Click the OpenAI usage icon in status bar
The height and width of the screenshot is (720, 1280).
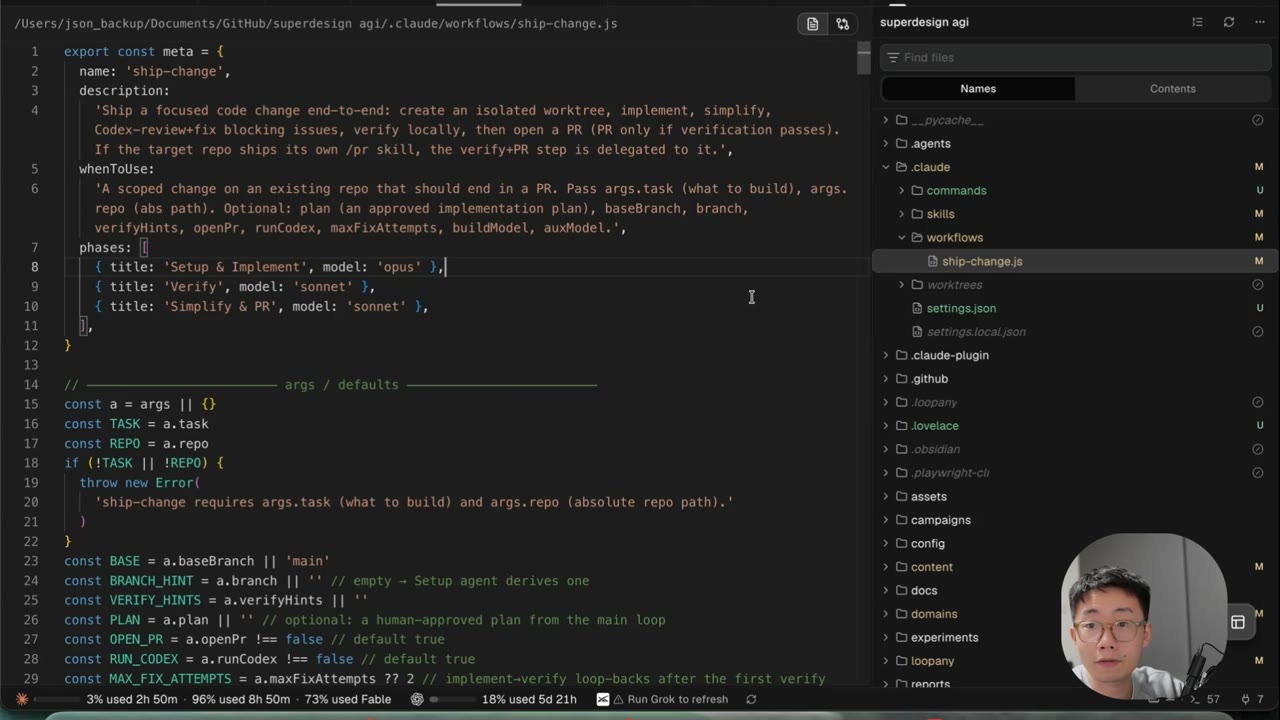417,700
